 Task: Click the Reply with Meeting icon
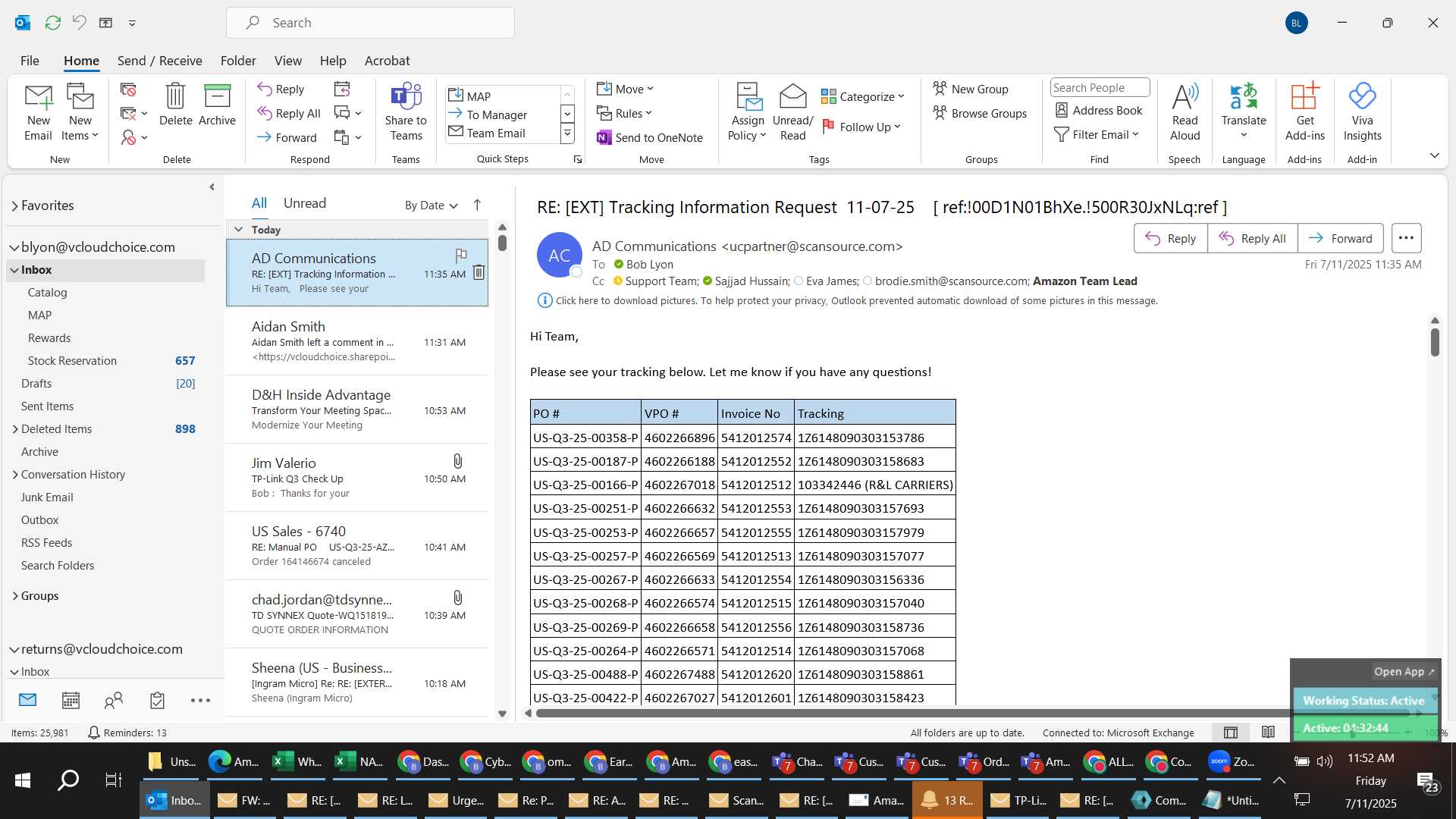(x=342, y=89)
